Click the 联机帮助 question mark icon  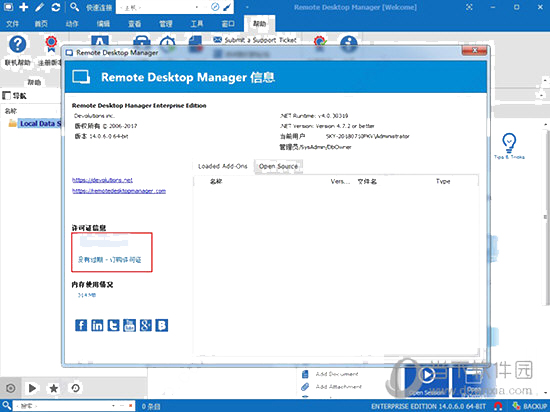[18, 45]
